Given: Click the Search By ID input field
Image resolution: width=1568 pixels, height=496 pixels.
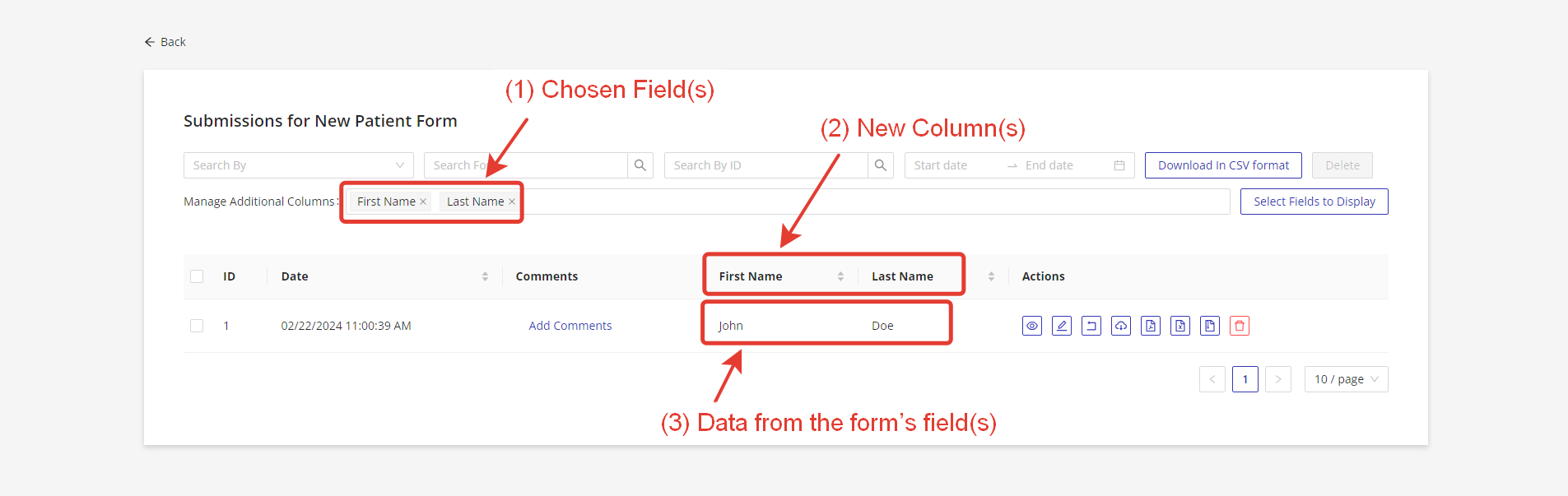Looking at the screenshot, I should [x=765, y=165].
